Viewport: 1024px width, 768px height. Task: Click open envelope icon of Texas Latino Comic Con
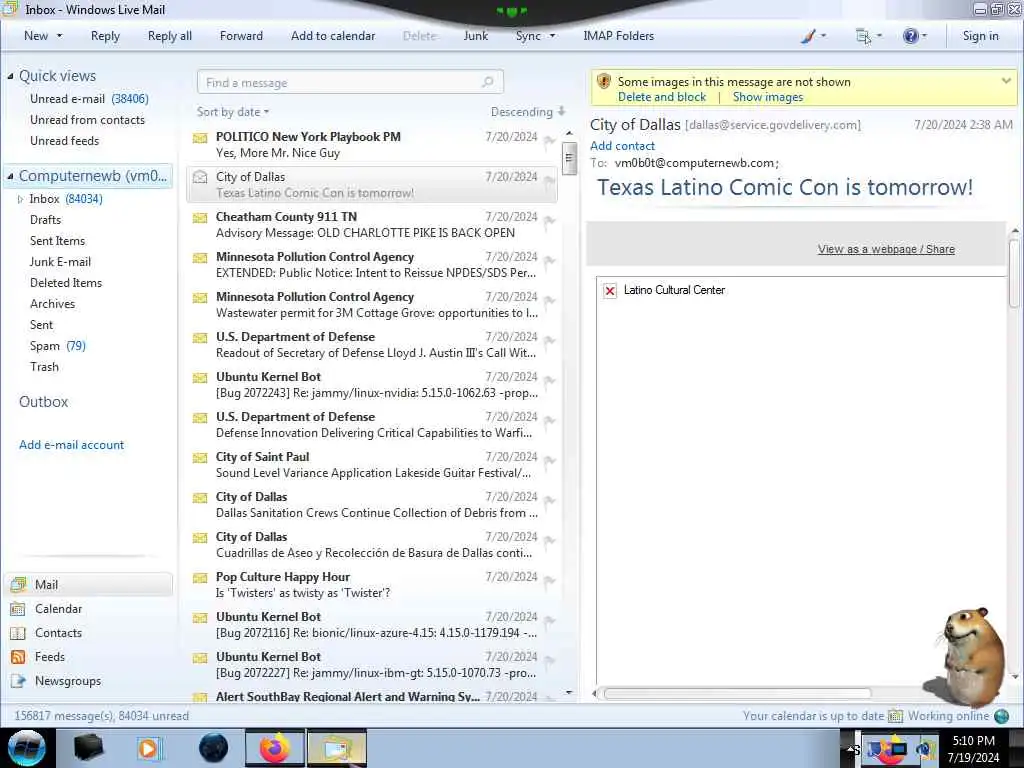[x=200, y=177]
